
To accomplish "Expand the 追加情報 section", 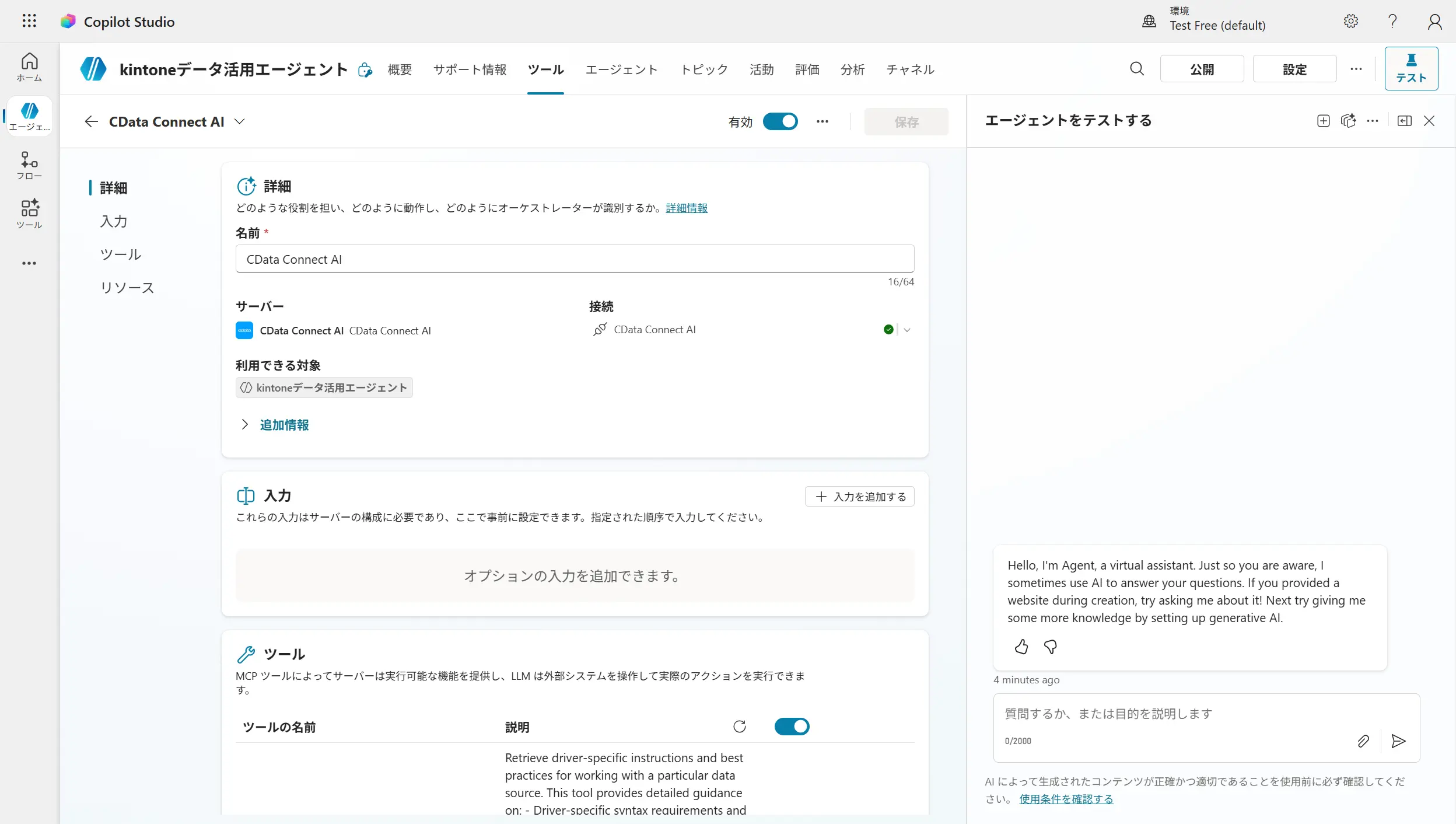I will (x=283, y=425).
